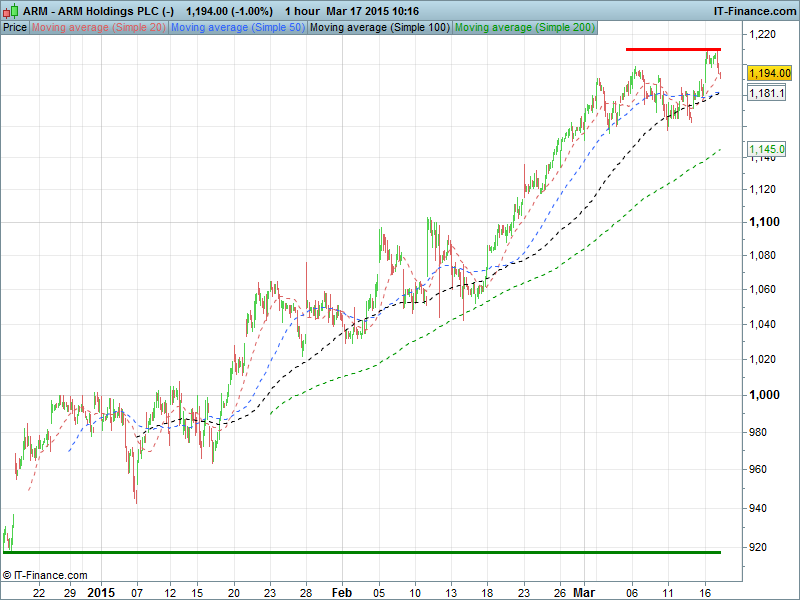Click the 2015 label on time axis

point(101,592)
